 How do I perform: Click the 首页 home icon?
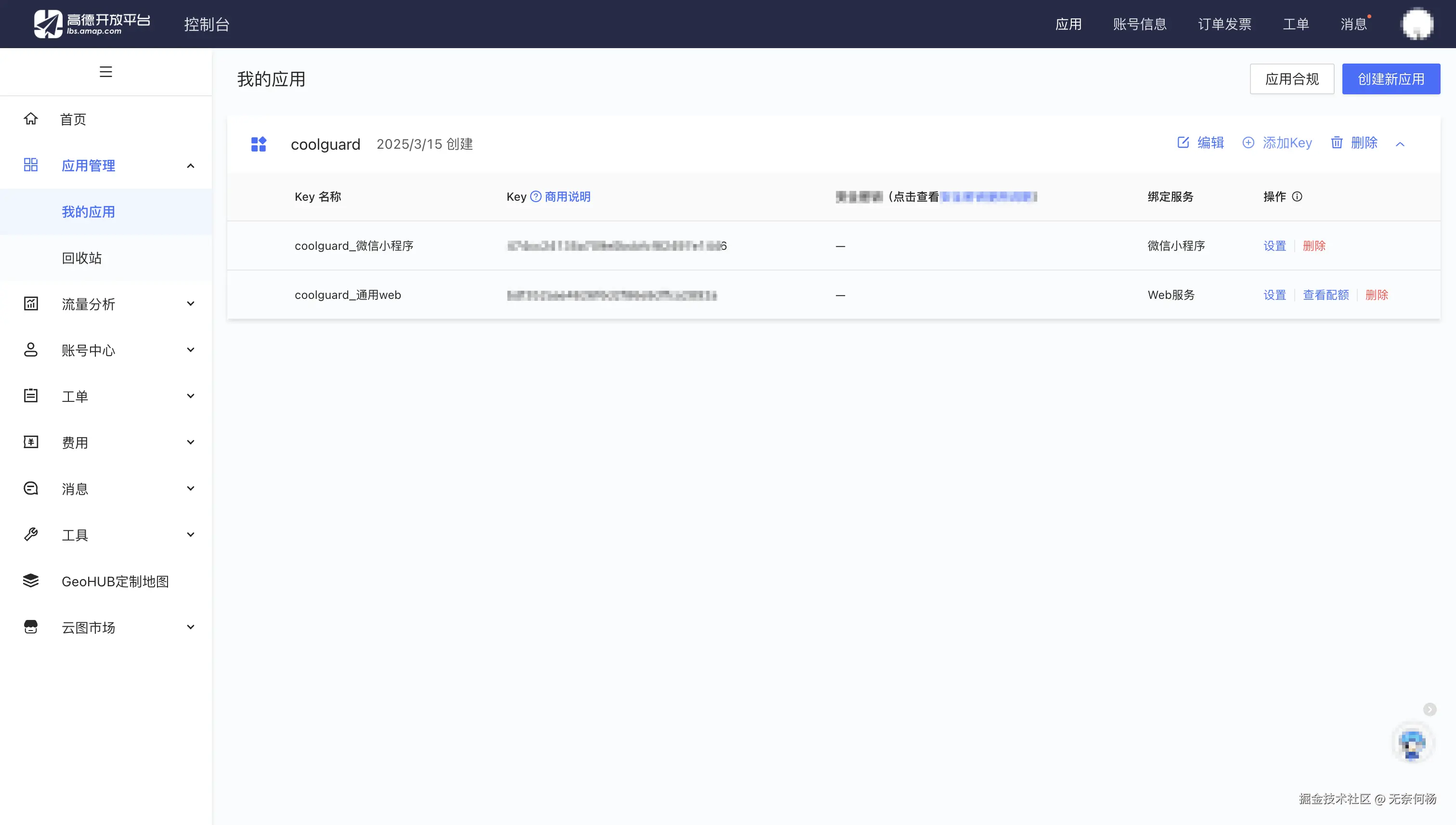point(31,119)
